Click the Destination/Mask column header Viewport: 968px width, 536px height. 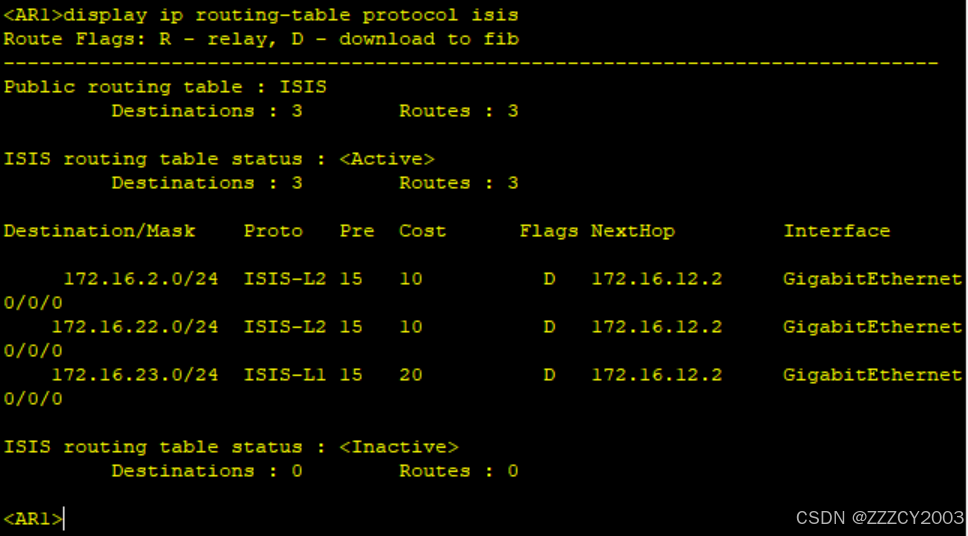(x=99, y=231)
